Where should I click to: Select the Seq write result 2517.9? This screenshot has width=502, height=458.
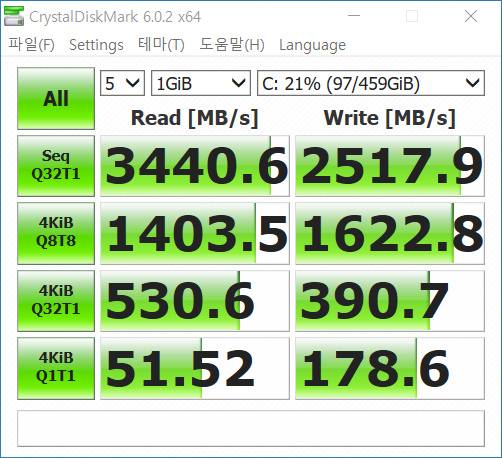[x=390, y=166]
